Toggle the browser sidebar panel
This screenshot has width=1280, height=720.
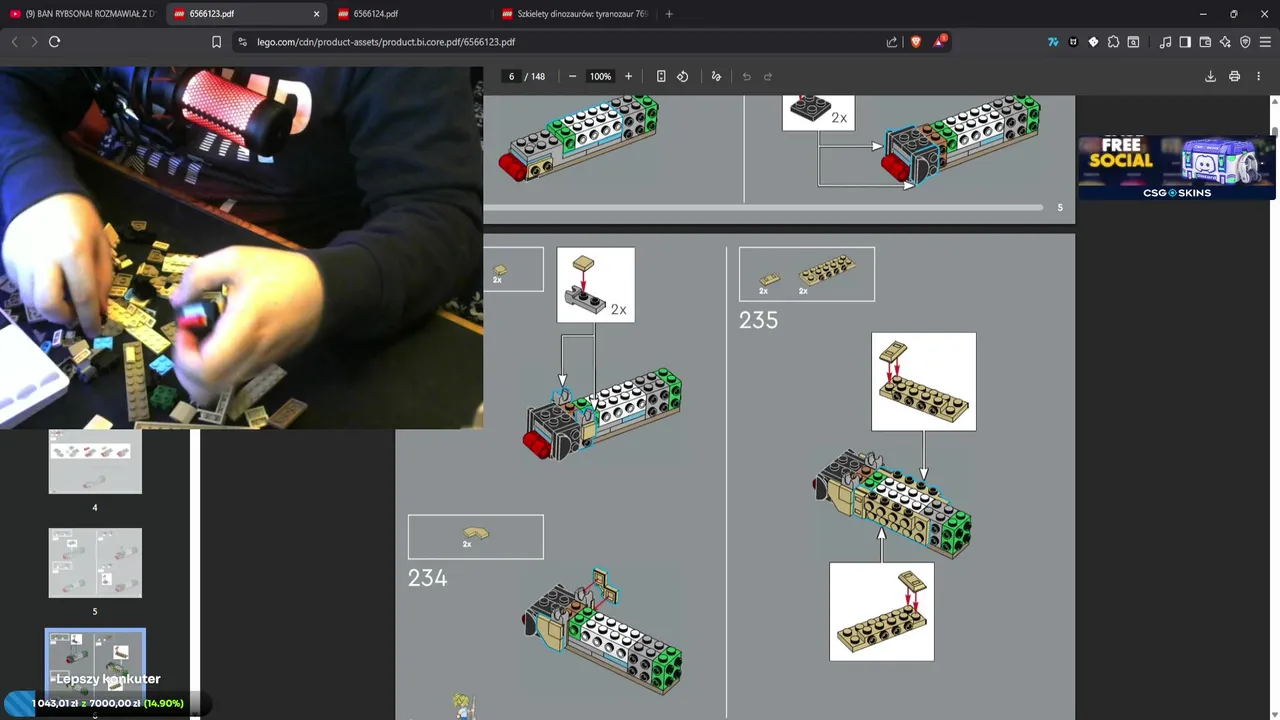[1185, 42]
